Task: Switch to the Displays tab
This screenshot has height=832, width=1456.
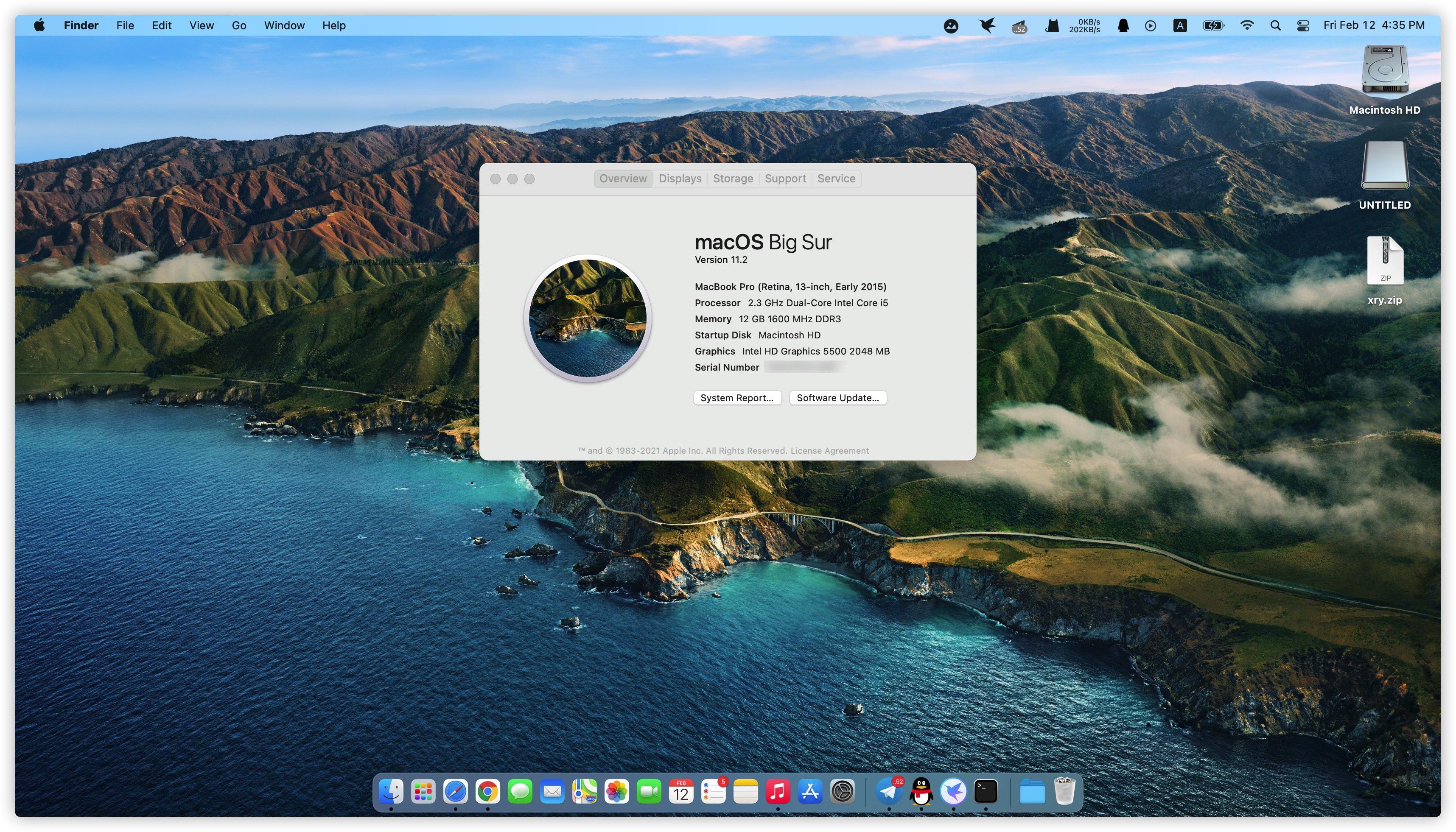Action: (x=680, y=178)
